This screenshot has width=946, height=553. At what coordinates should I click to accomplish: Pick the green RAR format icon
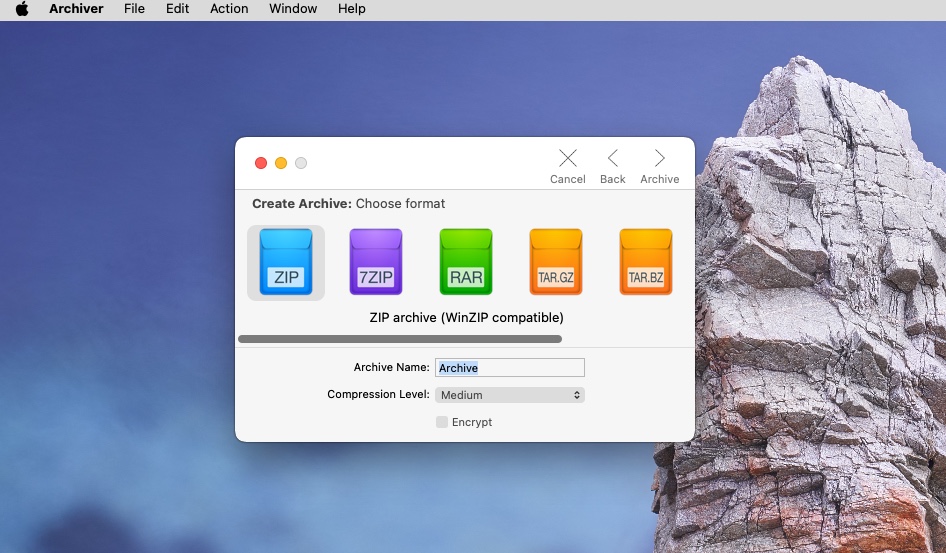click(x=466, y=262)
